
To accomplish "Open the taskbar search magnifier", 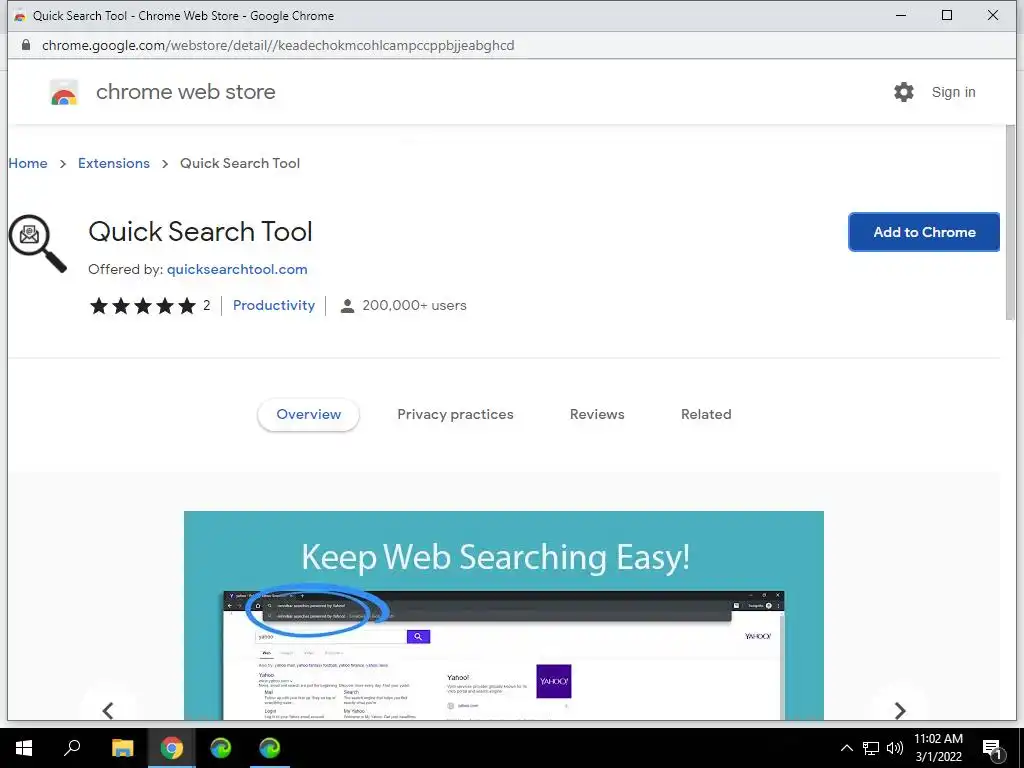I will [72, 748].
